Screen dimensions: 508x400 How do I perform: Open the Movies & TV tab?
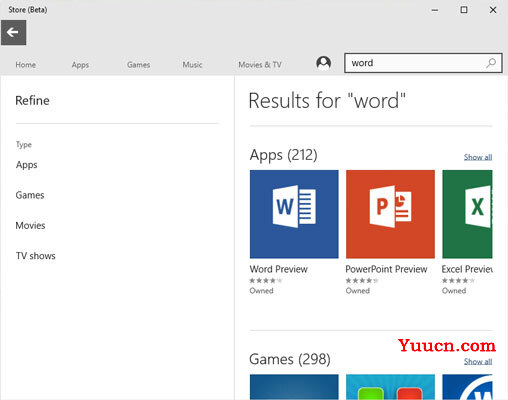point(260,65)
